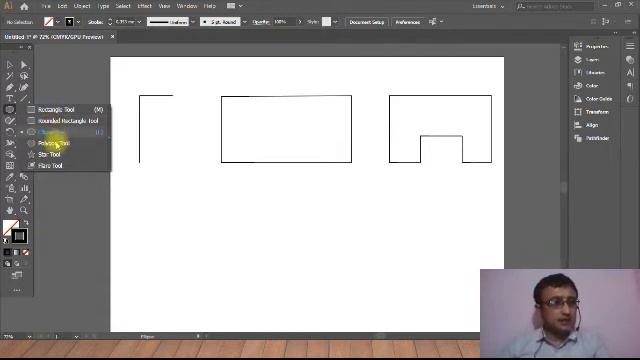The height and width of the screenshot is (360, 640).
Task: Set paint mode to Gradient
Action: (17, 252)
